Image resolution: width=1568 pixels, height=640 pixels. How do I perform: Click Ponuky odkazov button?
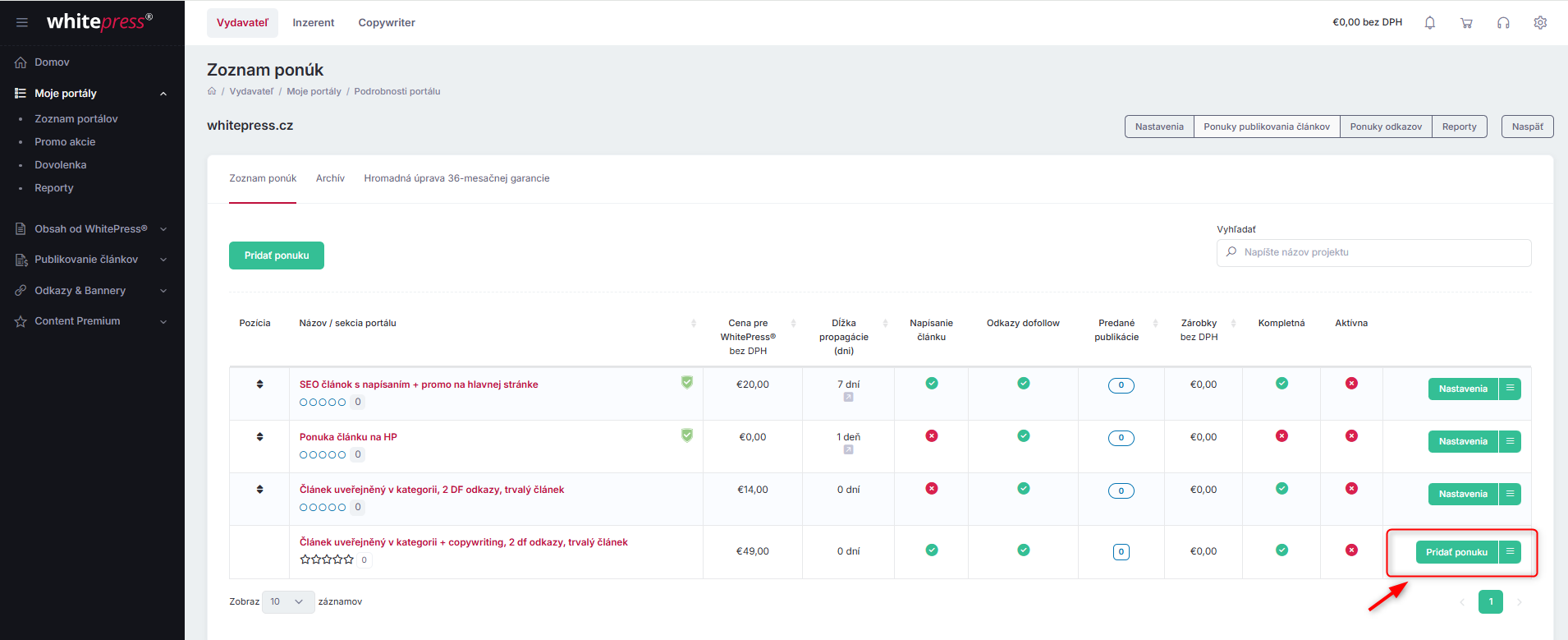click(1386, 127)
